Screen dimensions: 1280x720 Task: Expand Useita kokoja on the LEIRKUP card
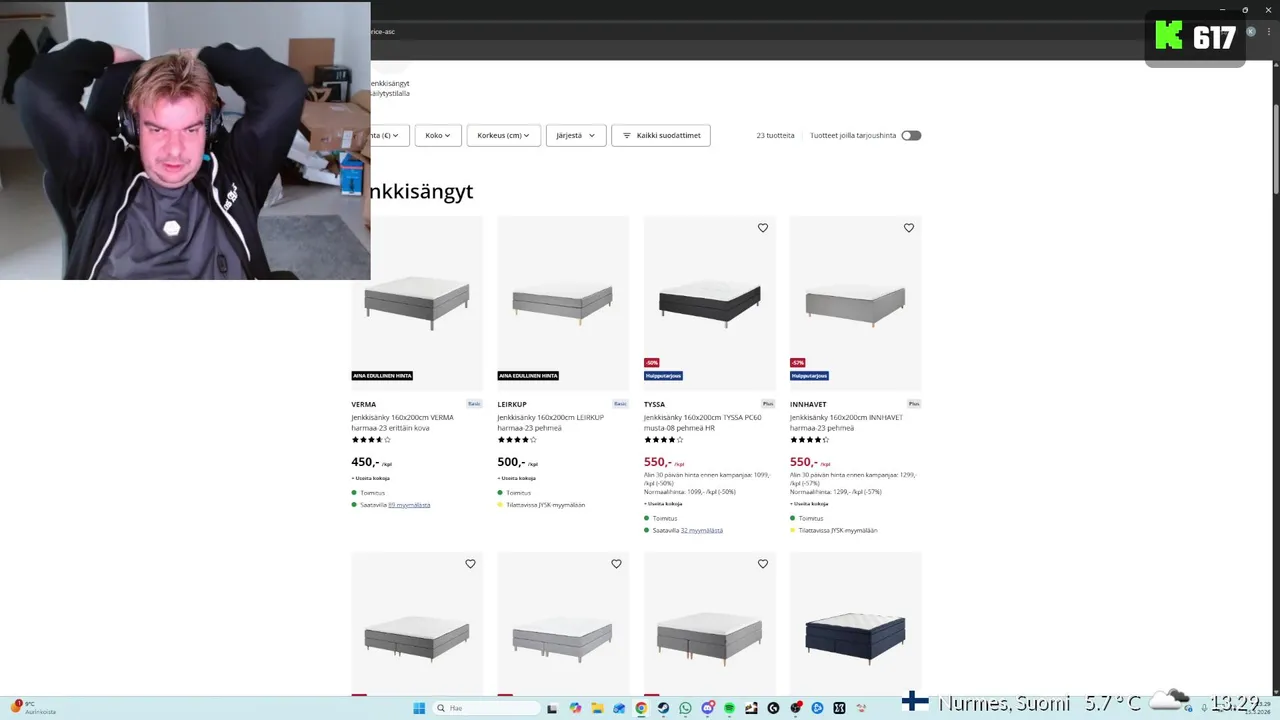pyautogui.click(x=517, y=478)
